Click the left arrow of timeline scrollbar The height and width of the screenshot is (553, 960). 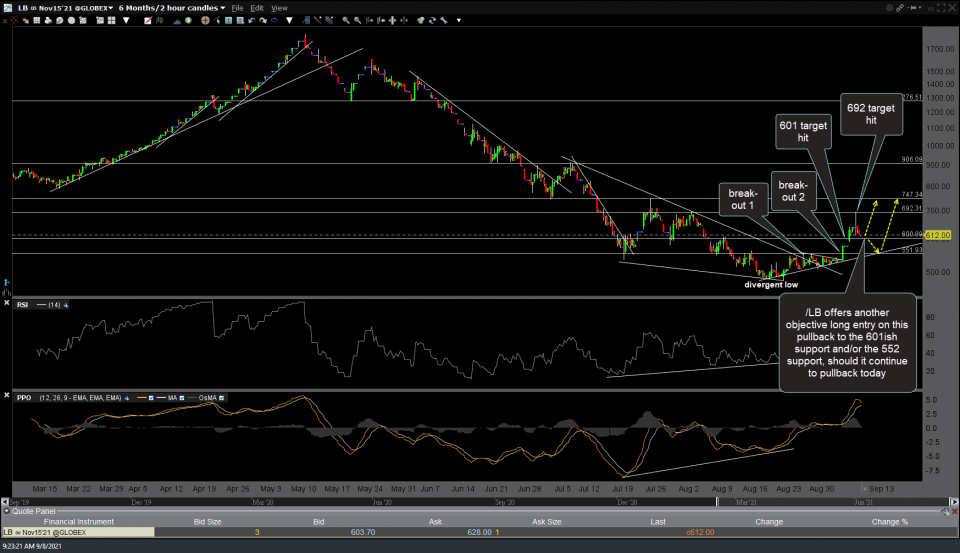(x=5, y=499)
